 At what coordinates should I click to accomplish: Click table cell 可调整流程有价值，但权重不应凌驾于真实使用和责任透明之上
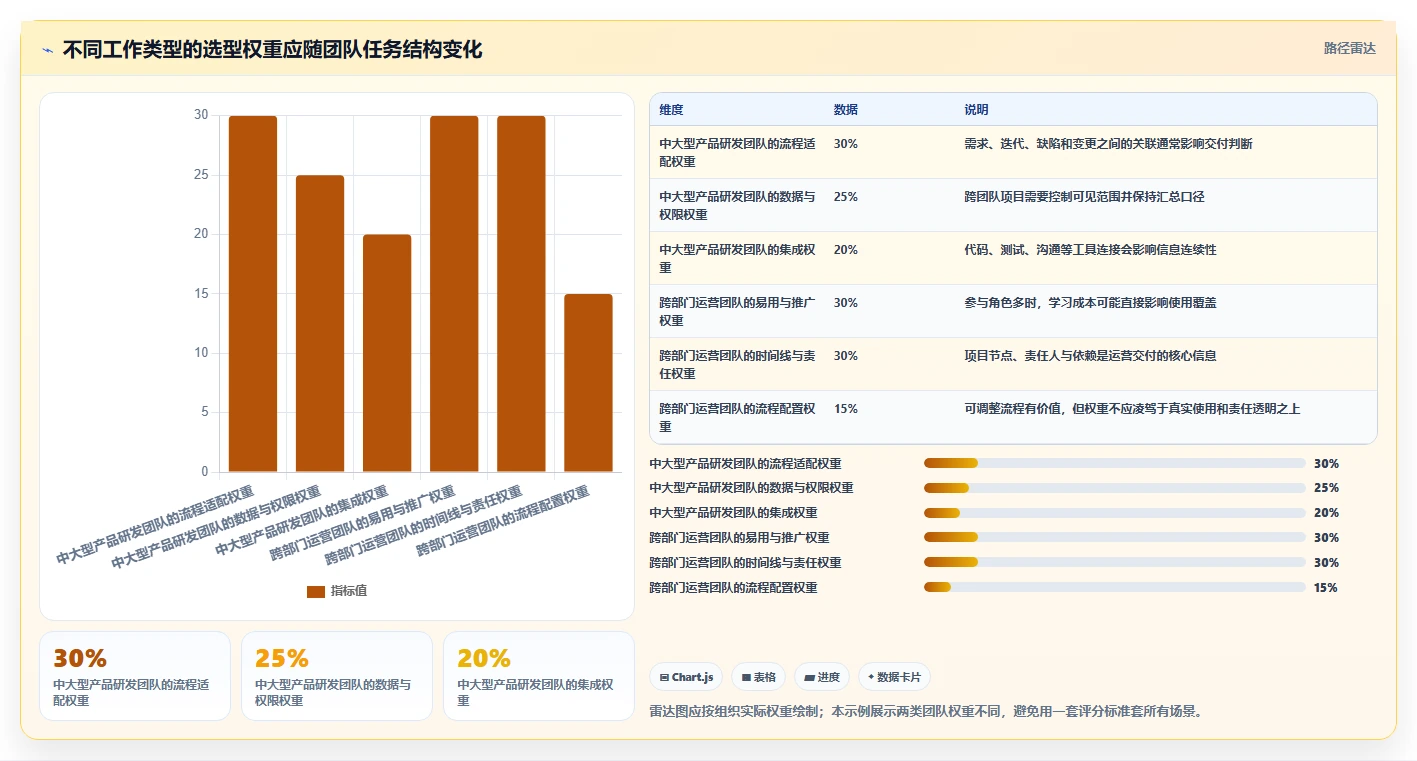tap(1132, 409)
